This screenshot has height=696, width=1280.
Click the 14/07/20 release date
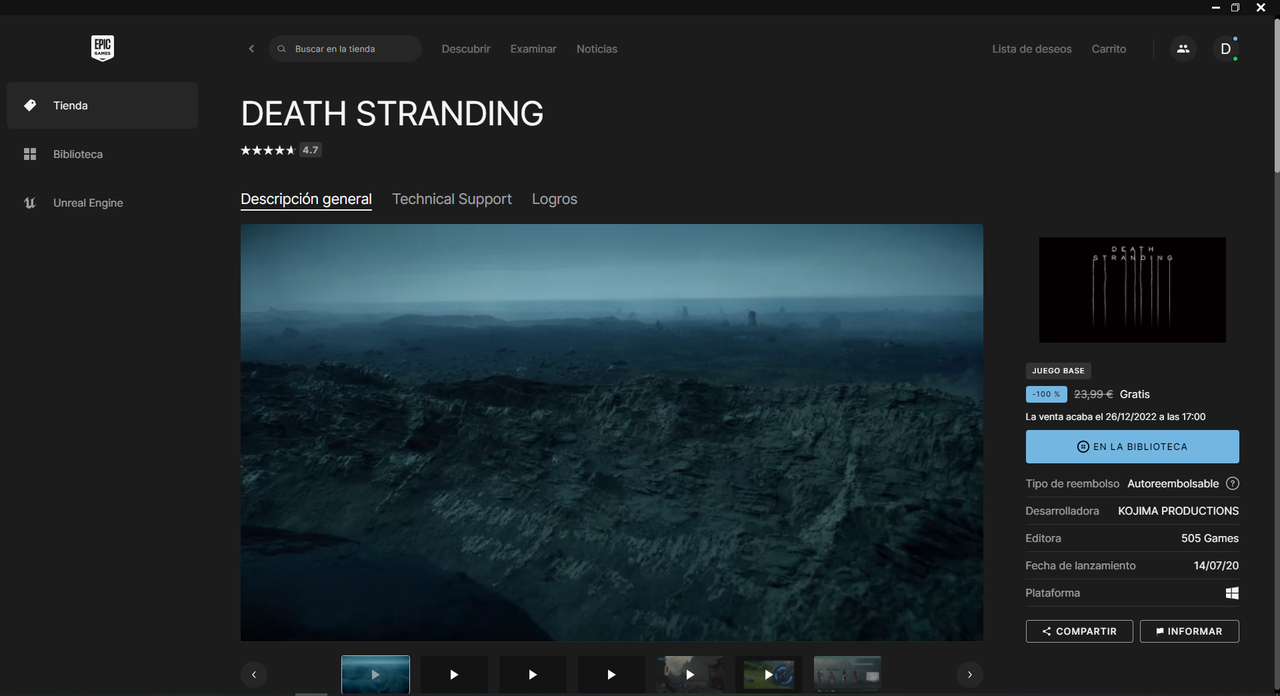click(x=1216, y=566)
